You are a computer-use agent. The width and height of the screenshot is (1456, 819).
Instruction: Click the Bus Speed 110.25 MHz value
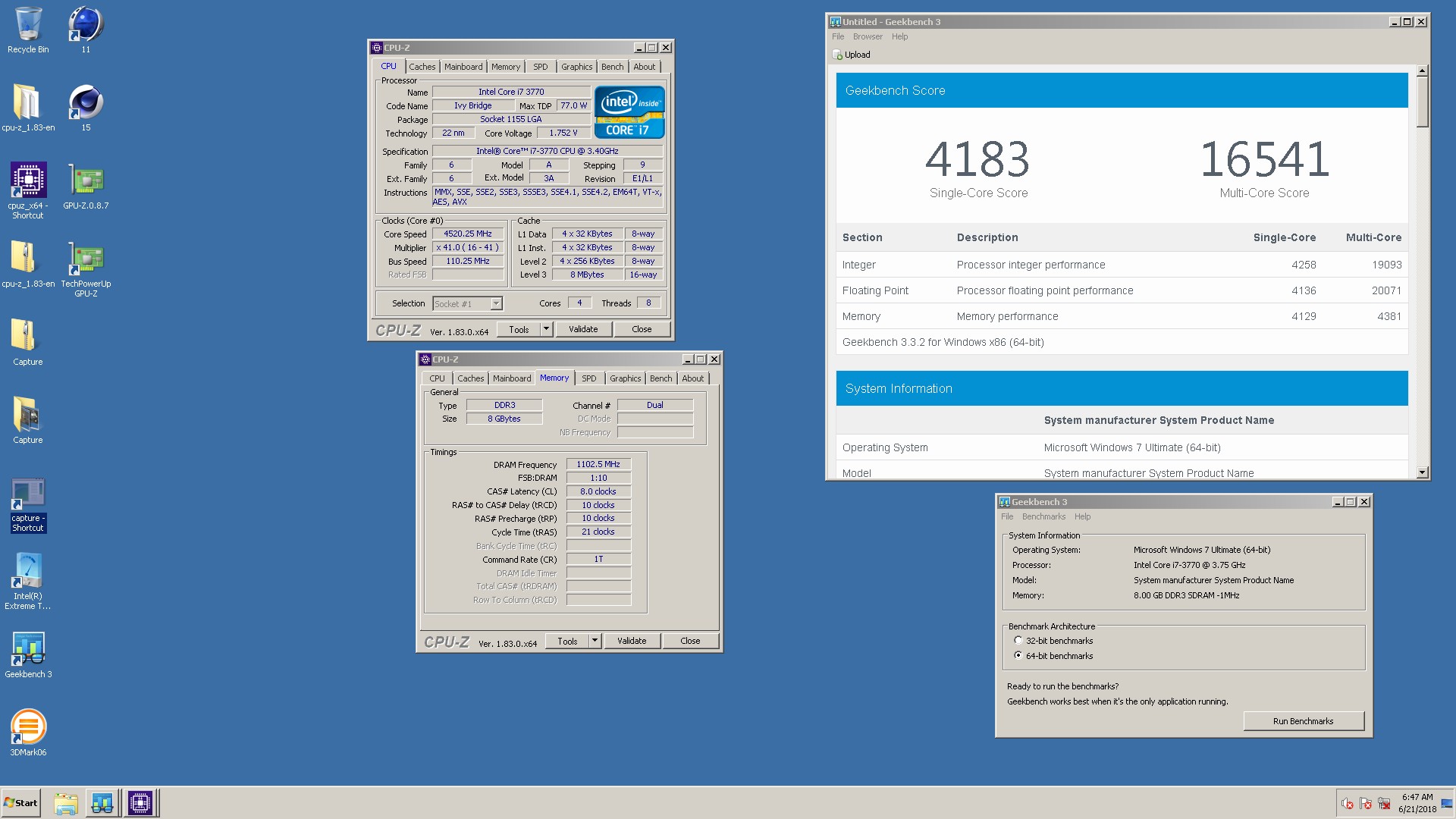468,262
